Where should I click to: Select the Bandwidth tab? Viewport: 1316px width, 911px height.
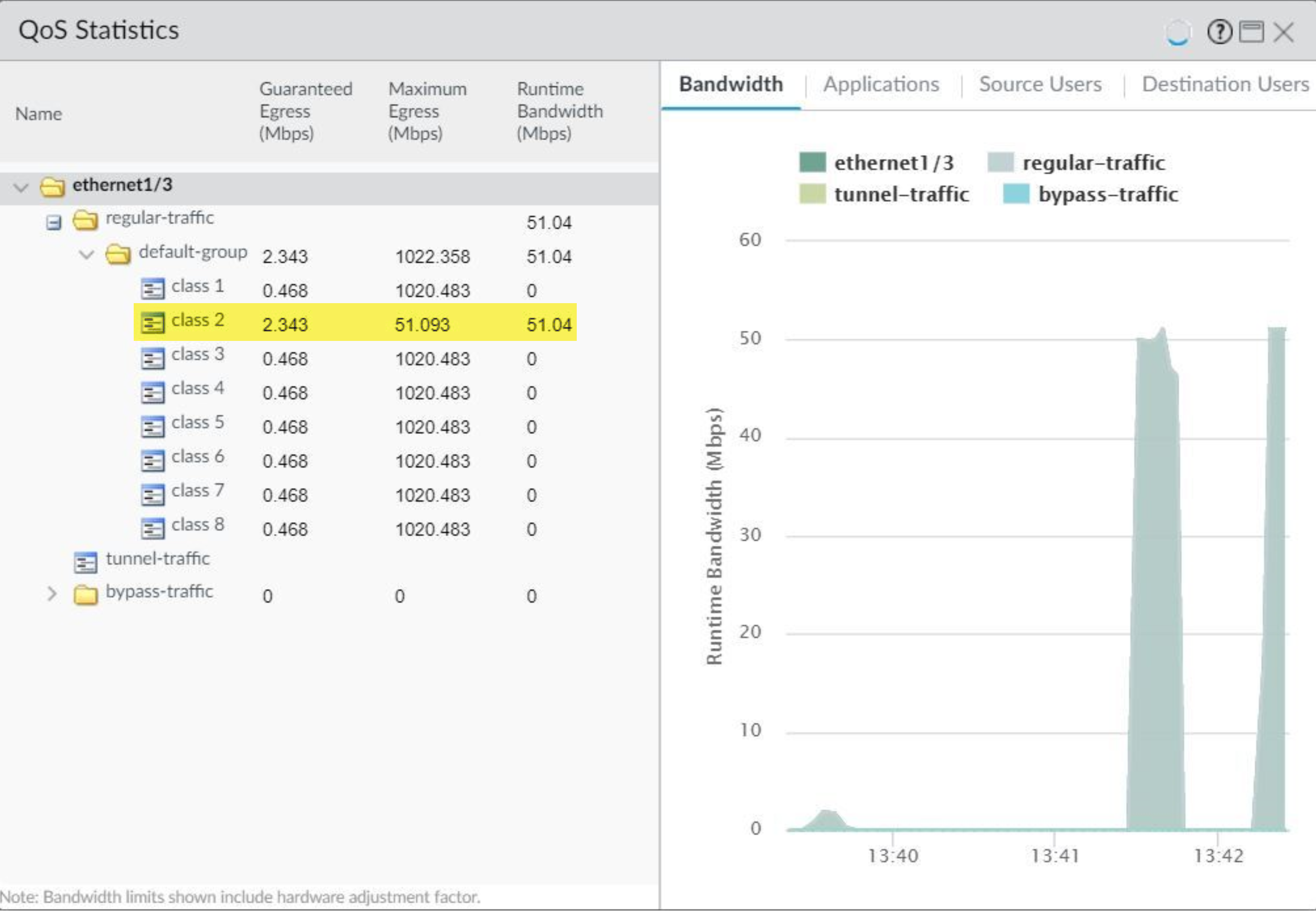[x=730, y=84]
